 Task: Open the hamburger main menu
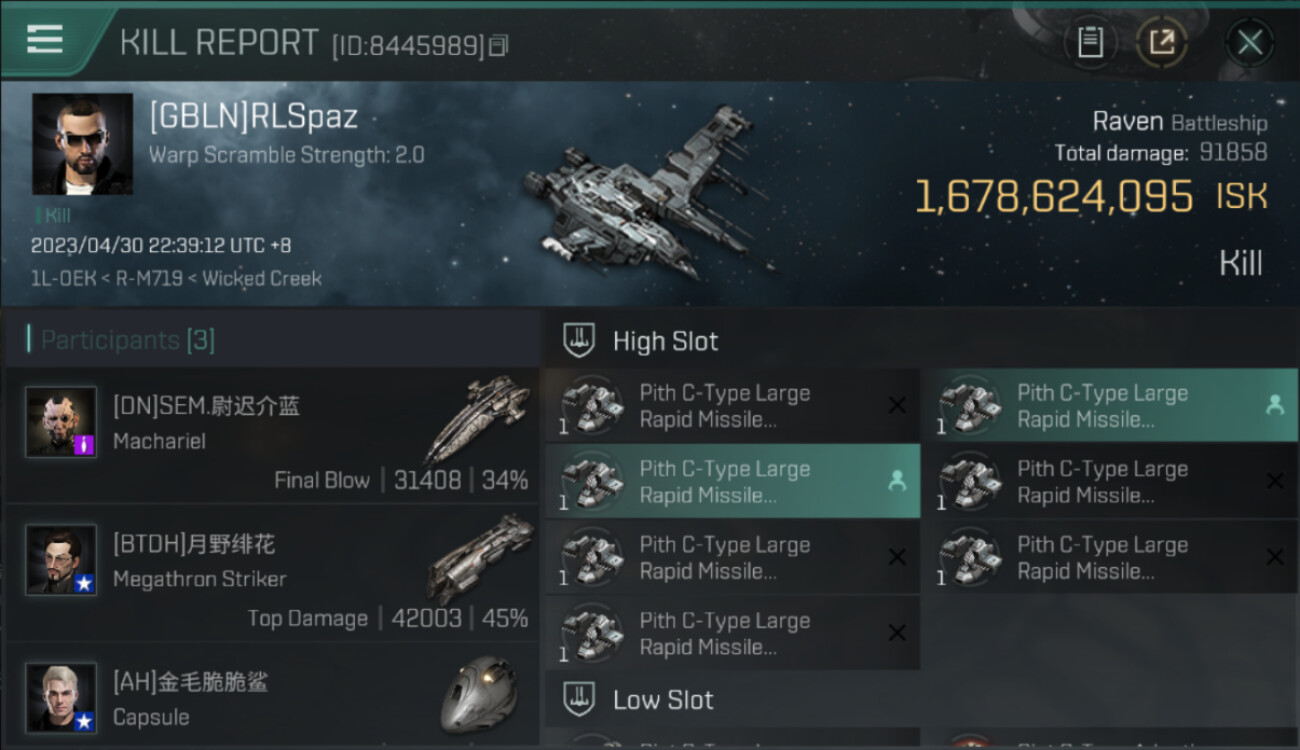pos(45,39)
